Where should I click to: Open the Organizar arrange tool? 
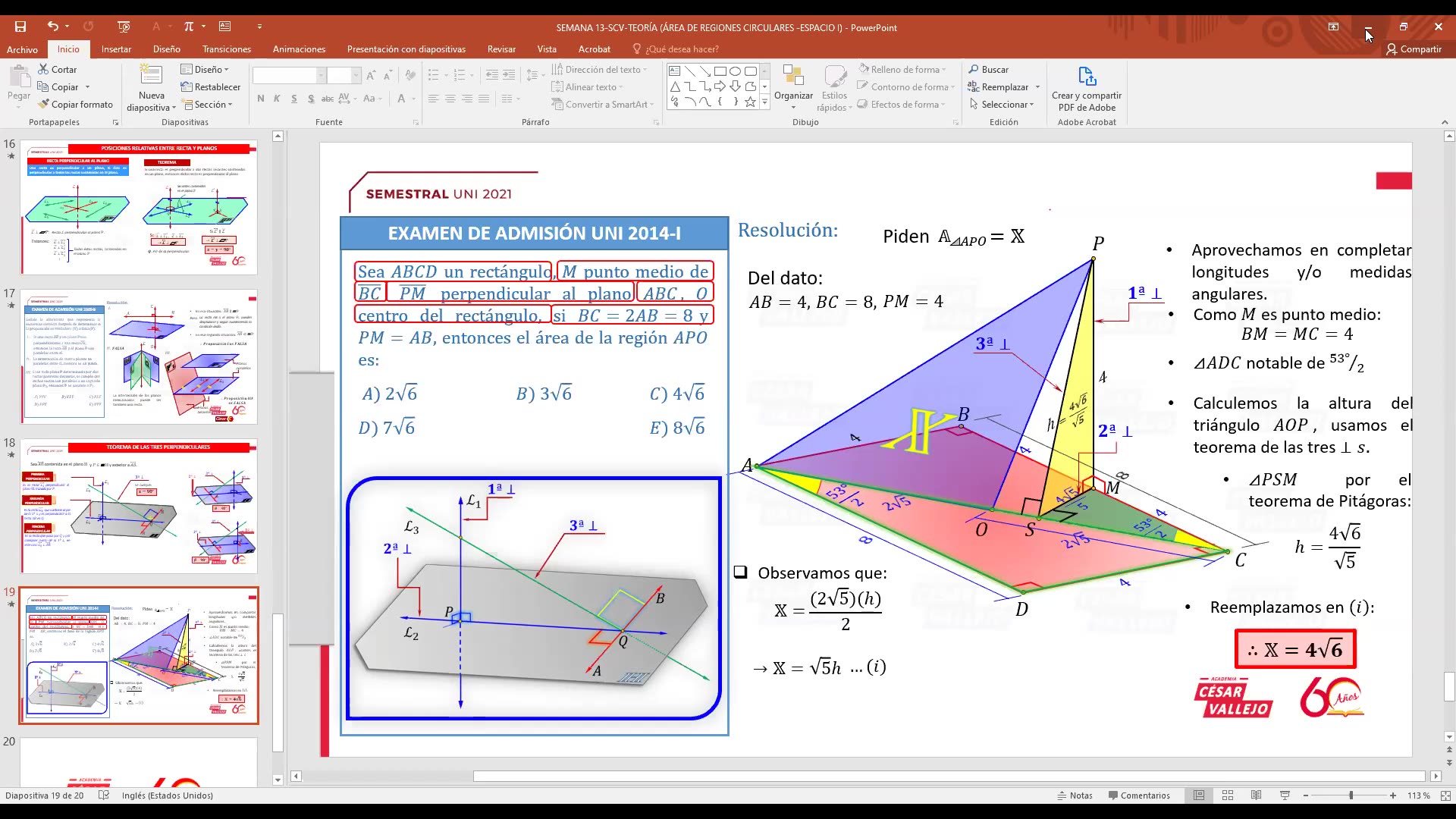(x=793, y=82)
